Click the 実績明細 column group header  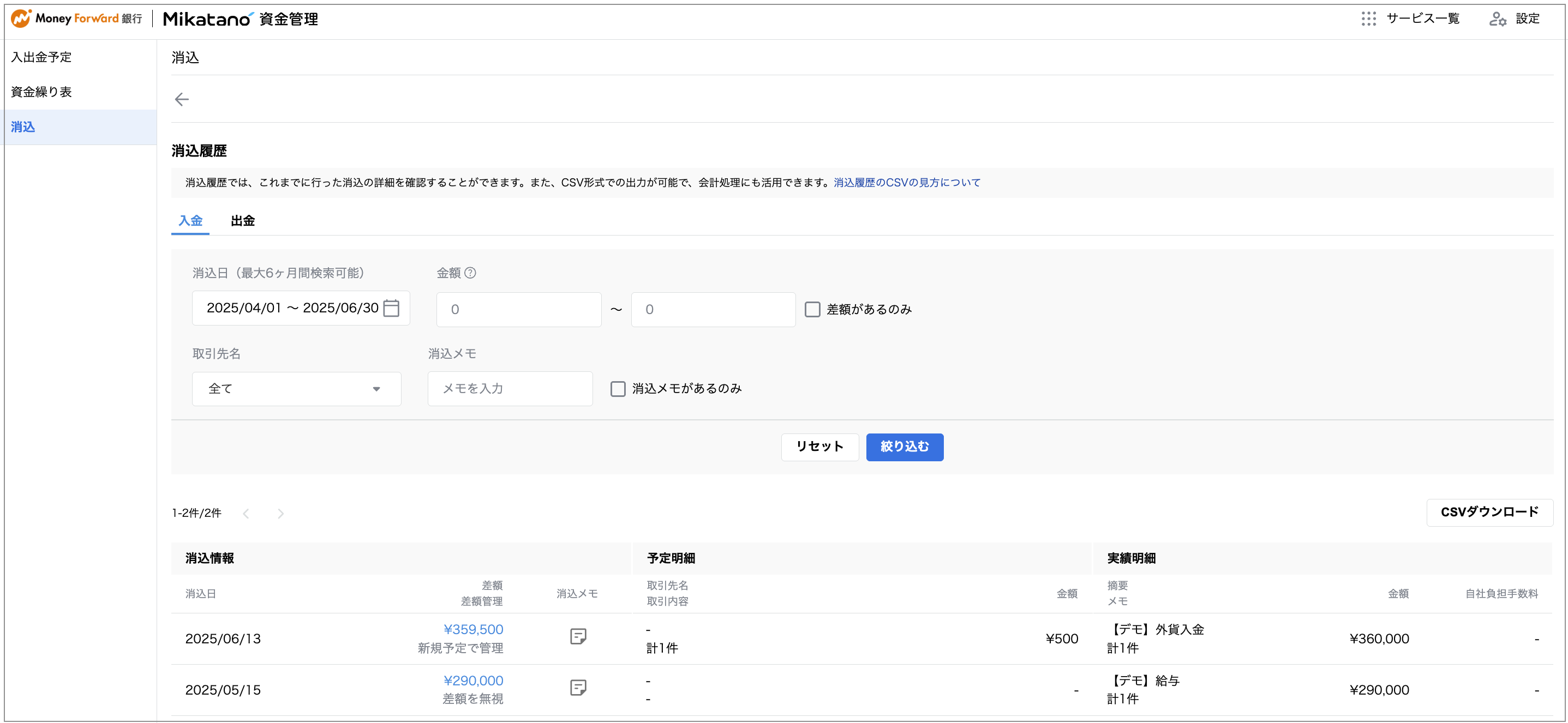[1131, 558]
